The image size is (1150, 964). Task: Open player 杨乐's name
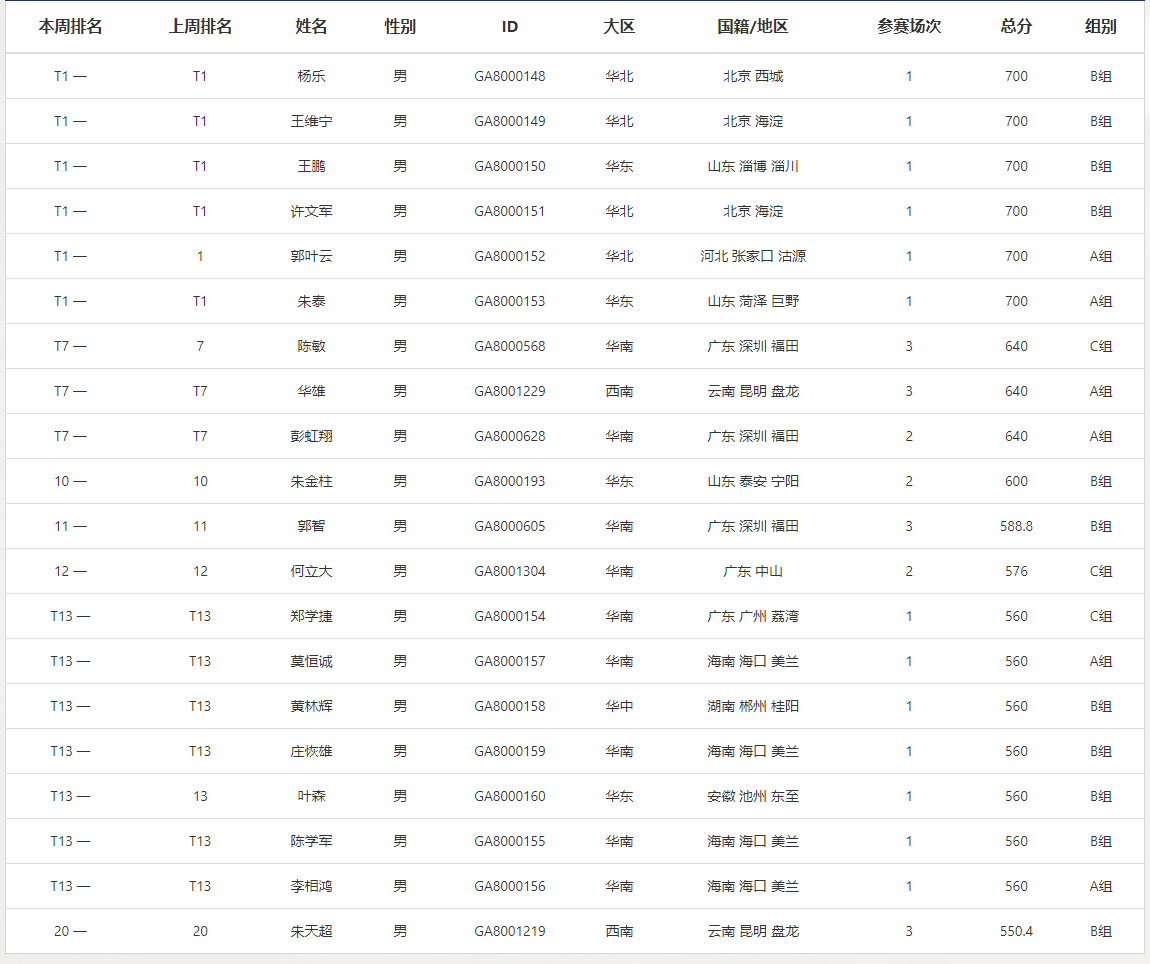311,76
